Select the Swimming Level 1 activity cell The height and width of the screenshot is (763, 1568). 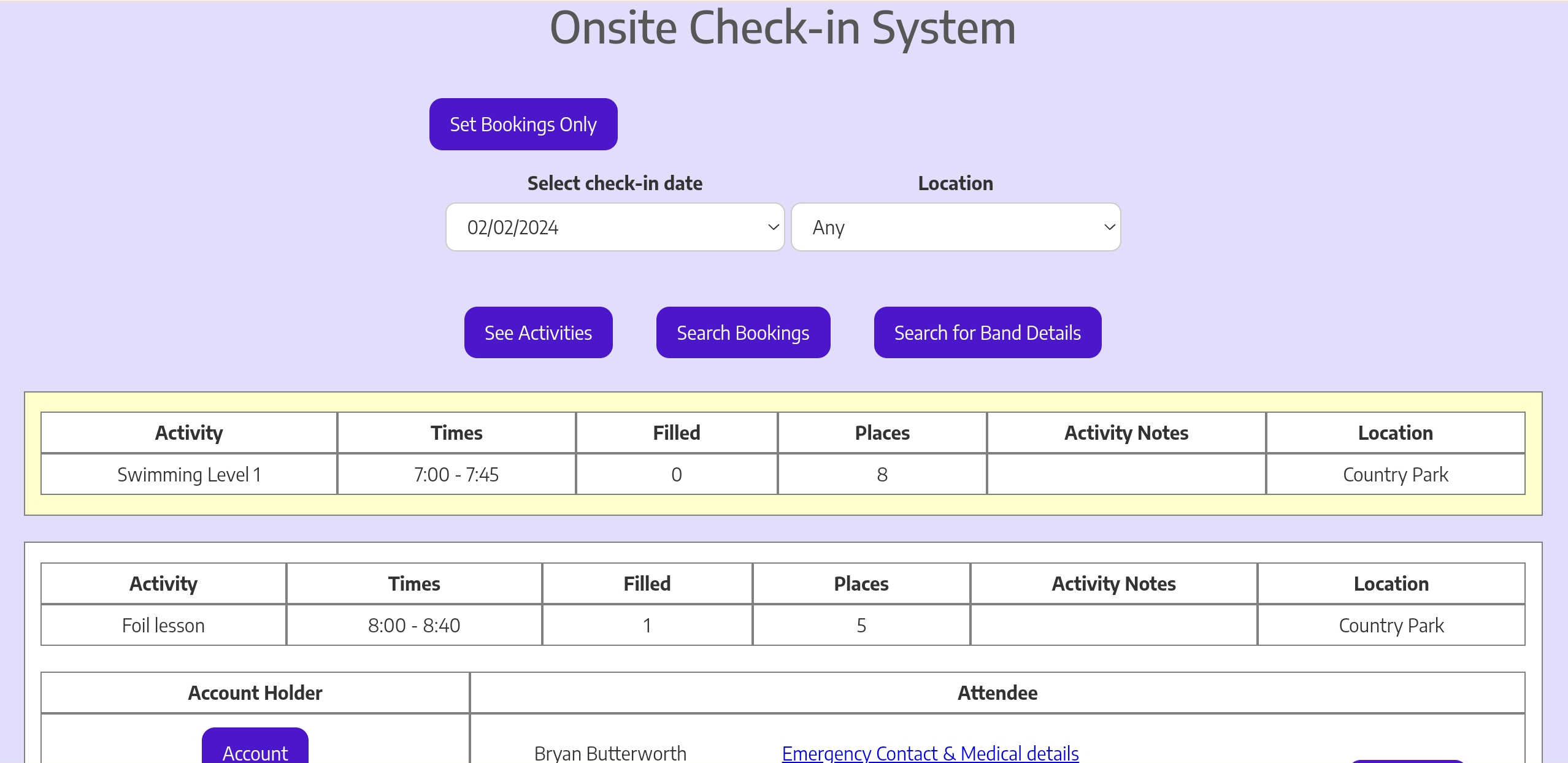tap(189, 474)
